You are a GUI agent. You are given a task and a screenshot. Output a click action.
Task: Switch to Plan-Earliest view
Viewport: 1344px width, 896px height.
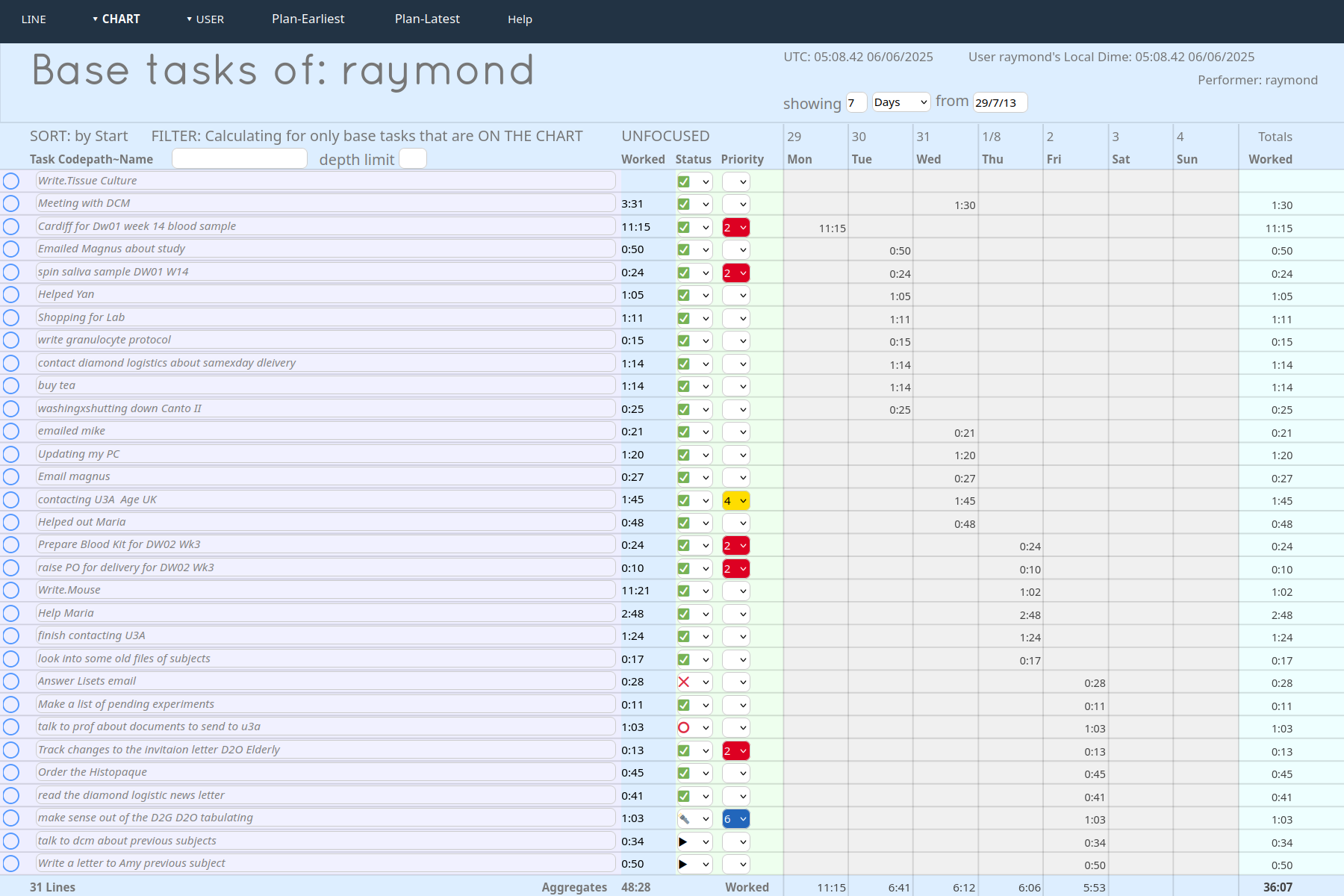308,19
